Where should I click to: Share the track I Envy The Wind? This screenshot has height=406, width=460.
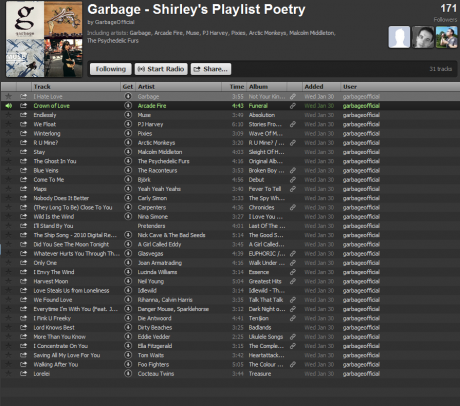coord(23,272)
